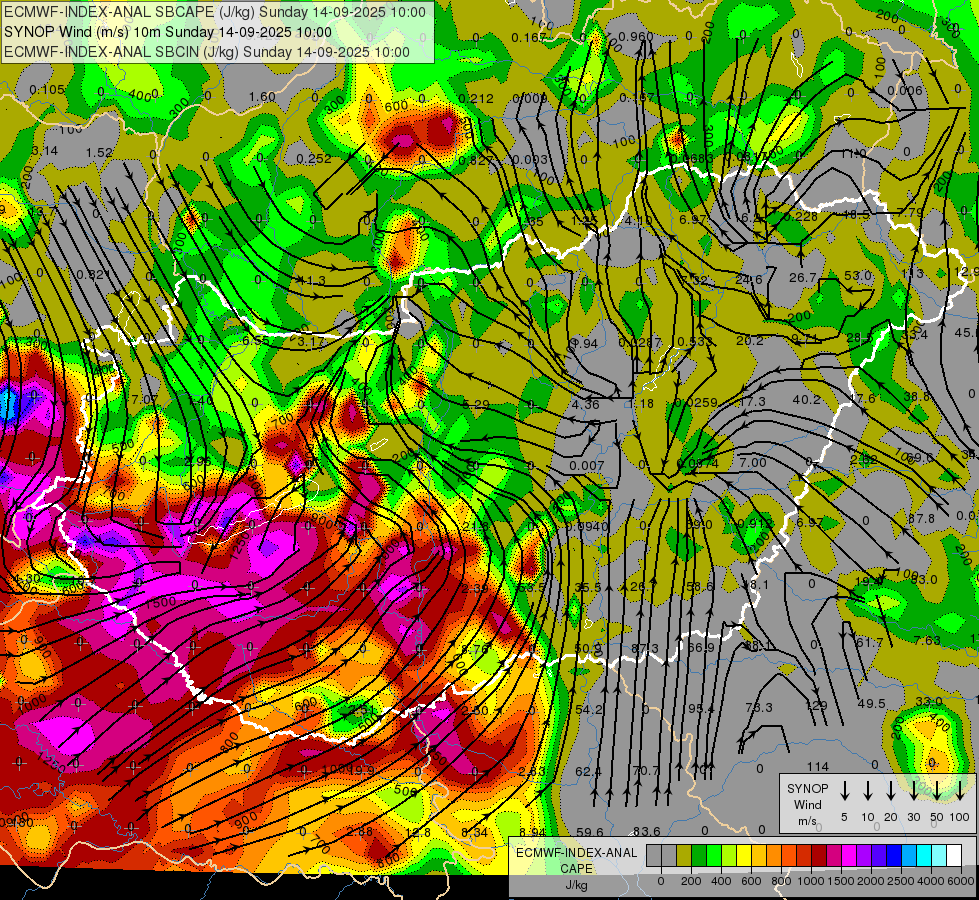The image size is (979, 900).
Task: Click the map value 12.8
Action: (x=418, y=832)
